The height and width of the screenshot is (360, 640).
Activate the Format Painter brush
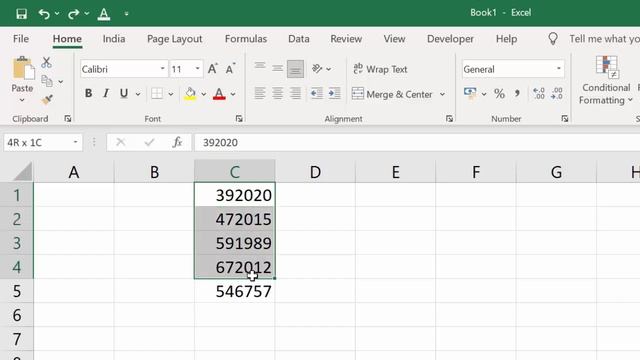(x=47, y=100)
